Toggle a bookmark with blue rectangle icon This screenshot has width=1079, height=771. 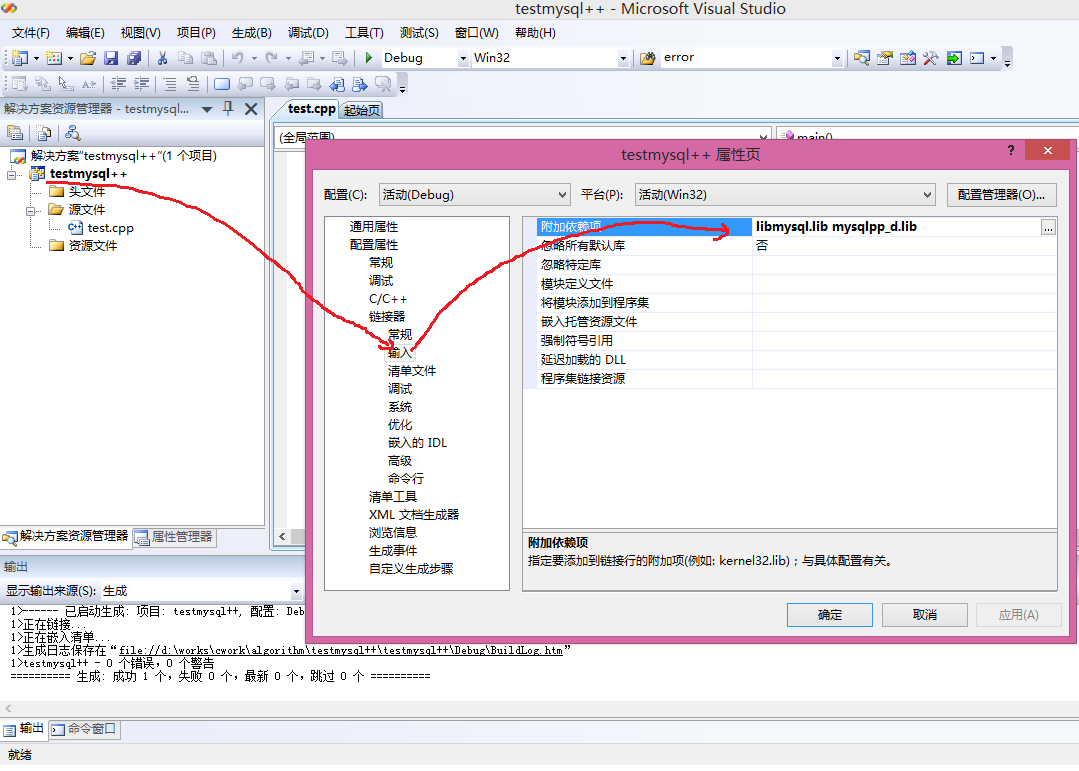pos(222,84)
